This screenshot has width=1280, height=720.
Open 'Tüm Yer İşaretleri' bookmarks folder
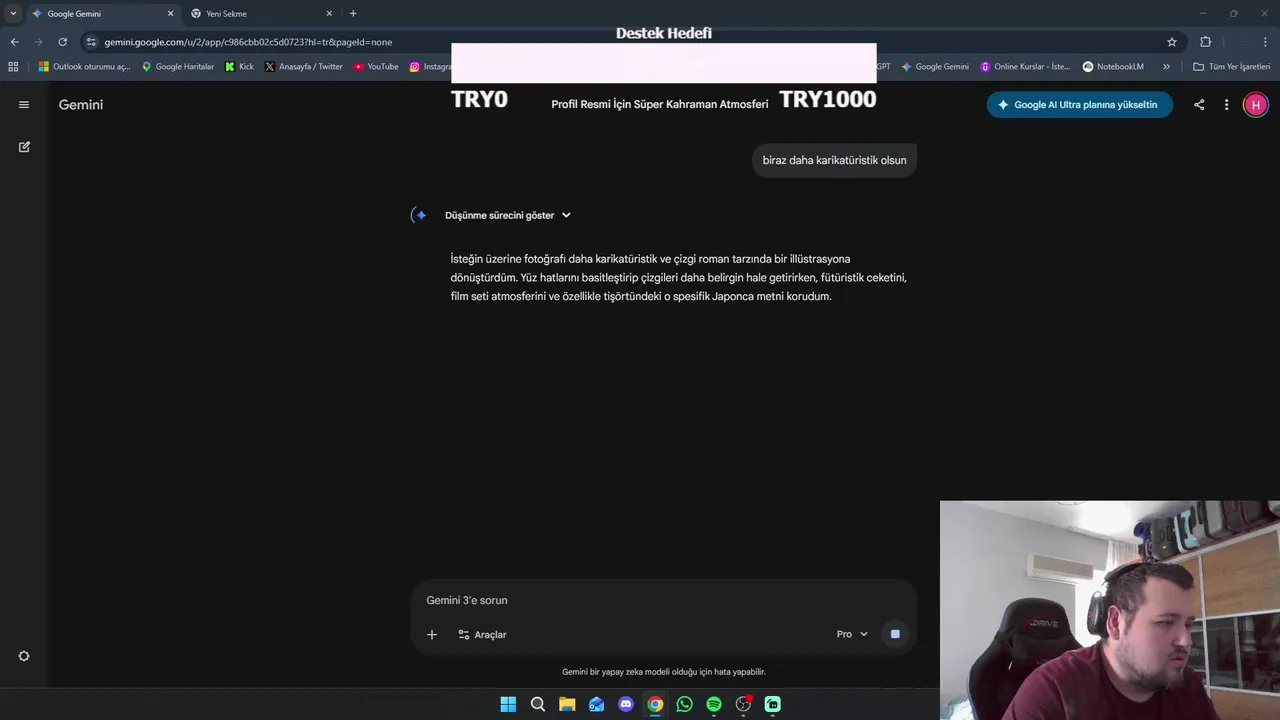1231,66
